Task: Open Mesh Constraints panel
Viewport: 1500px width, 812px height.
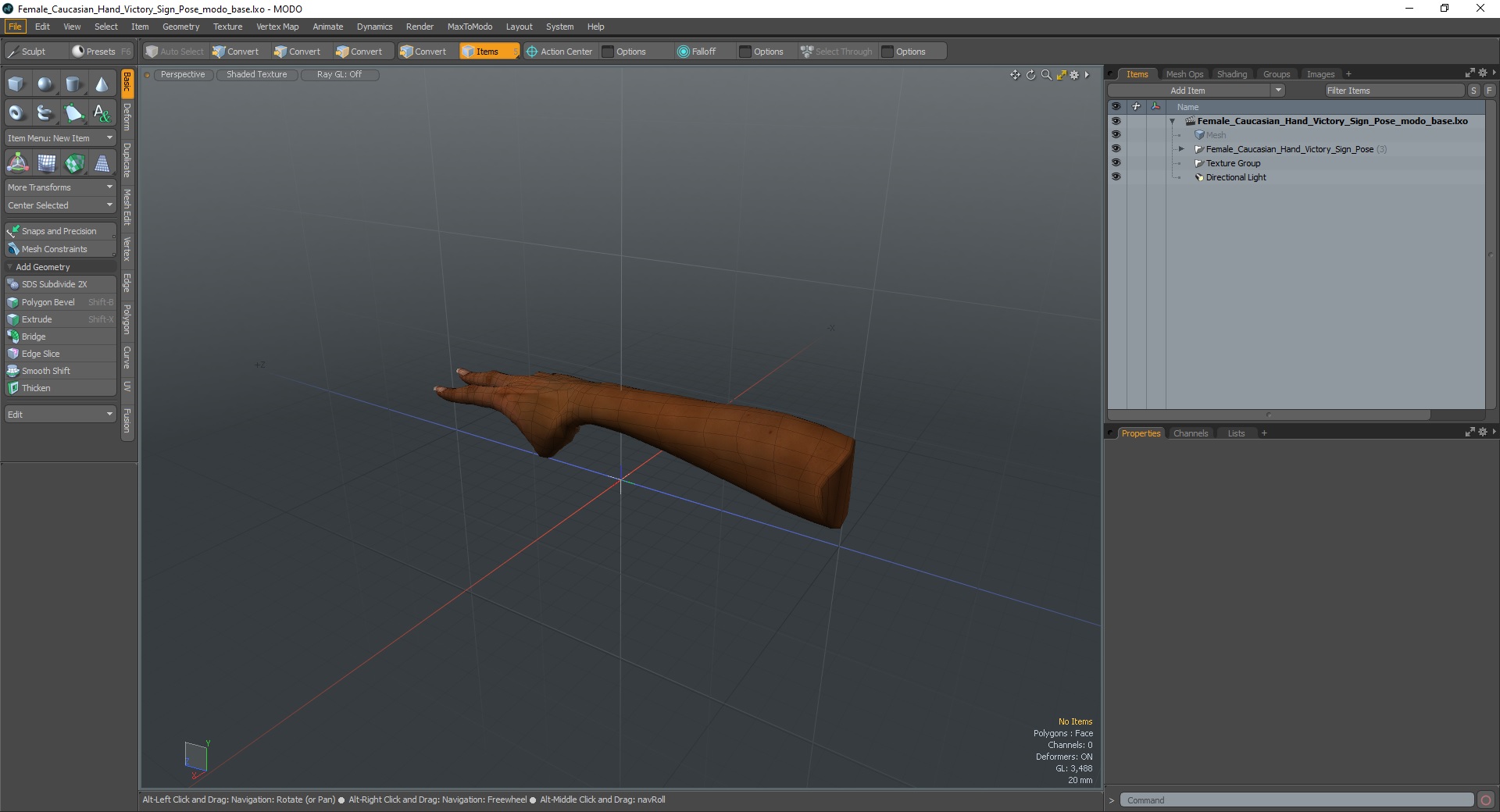Action: point(60,249)
